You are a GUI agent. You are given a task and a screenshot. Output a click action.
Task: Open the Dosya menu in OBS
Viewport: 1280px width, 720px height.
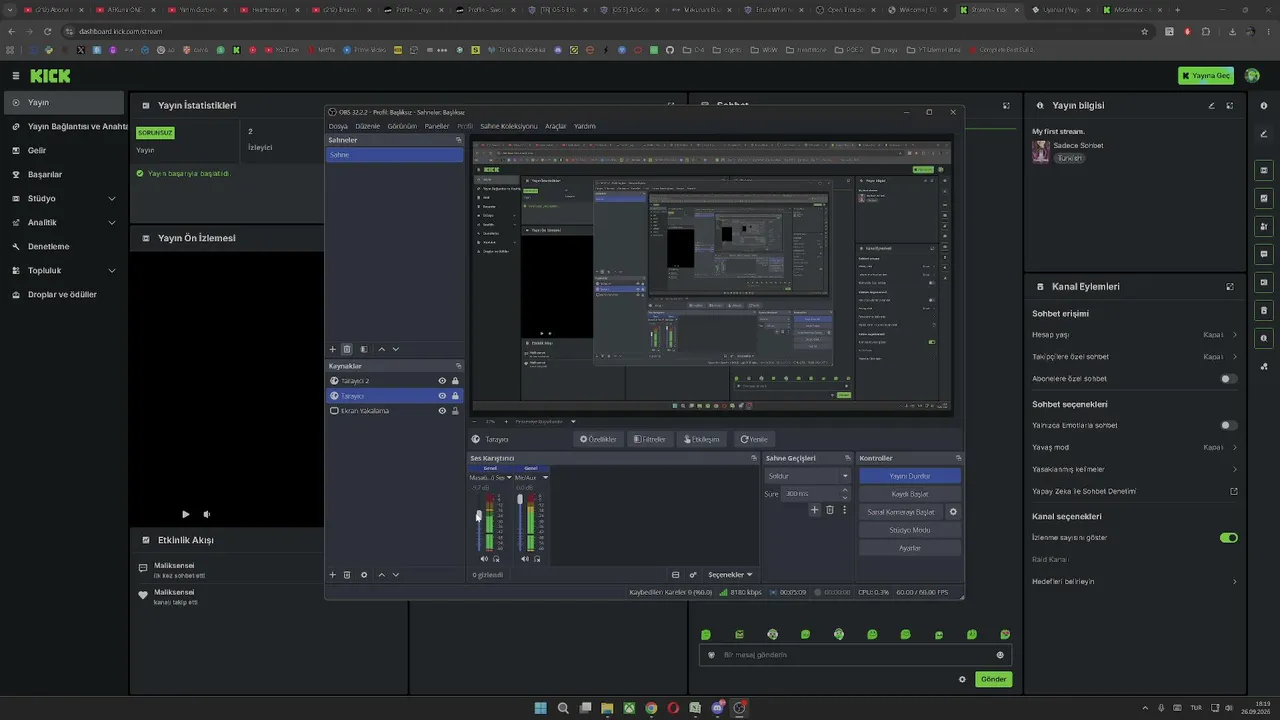point(338,126)
